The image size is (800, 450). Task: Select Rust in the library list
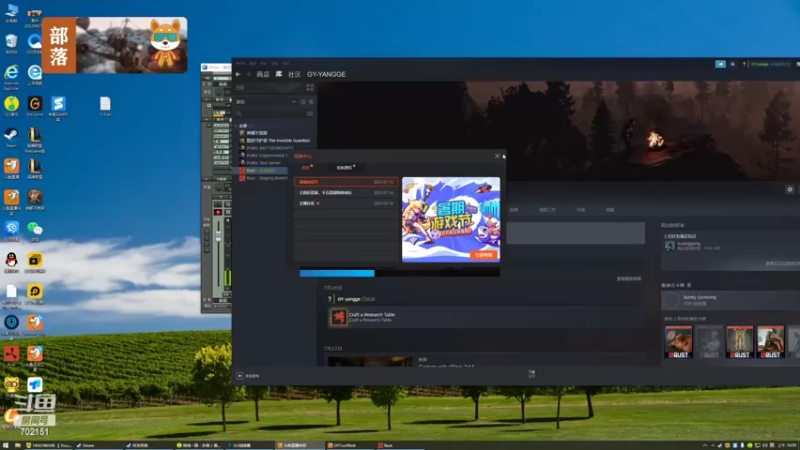(260, 170)
